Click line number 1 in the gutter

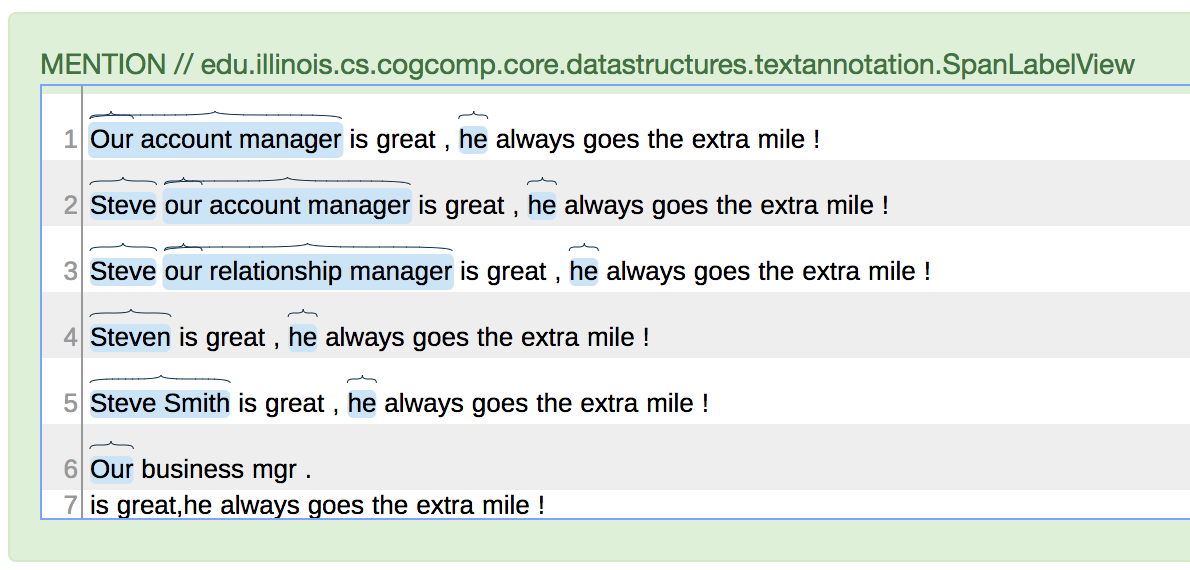pyautogui.click(x=70, y=140)
